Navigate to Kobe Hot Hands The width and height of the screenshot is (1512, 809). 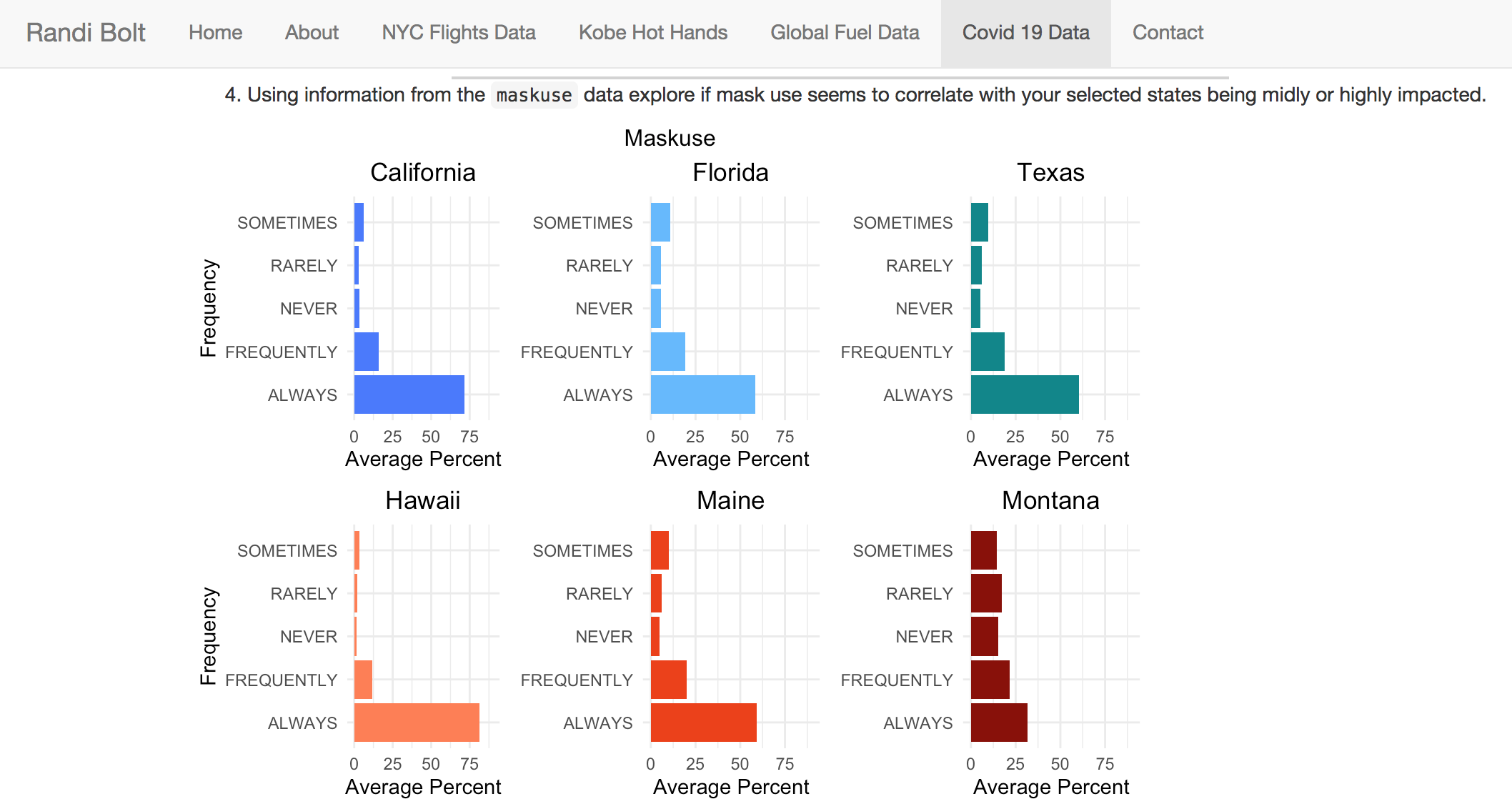click(652, 33)
